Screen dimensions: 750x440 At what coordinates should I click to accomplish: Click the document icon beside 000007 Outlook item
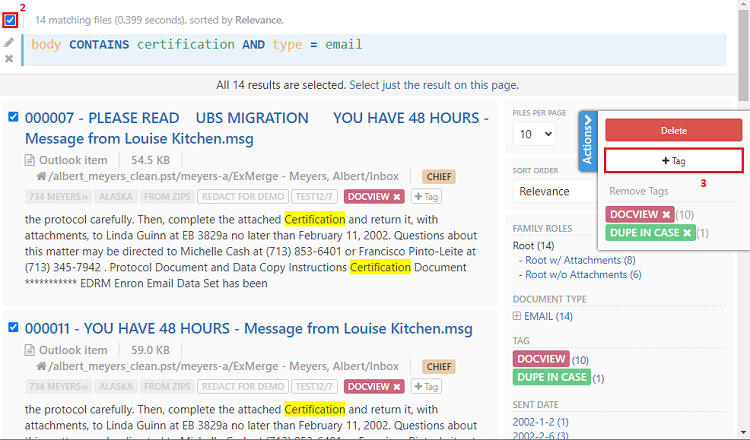point(30,160)
